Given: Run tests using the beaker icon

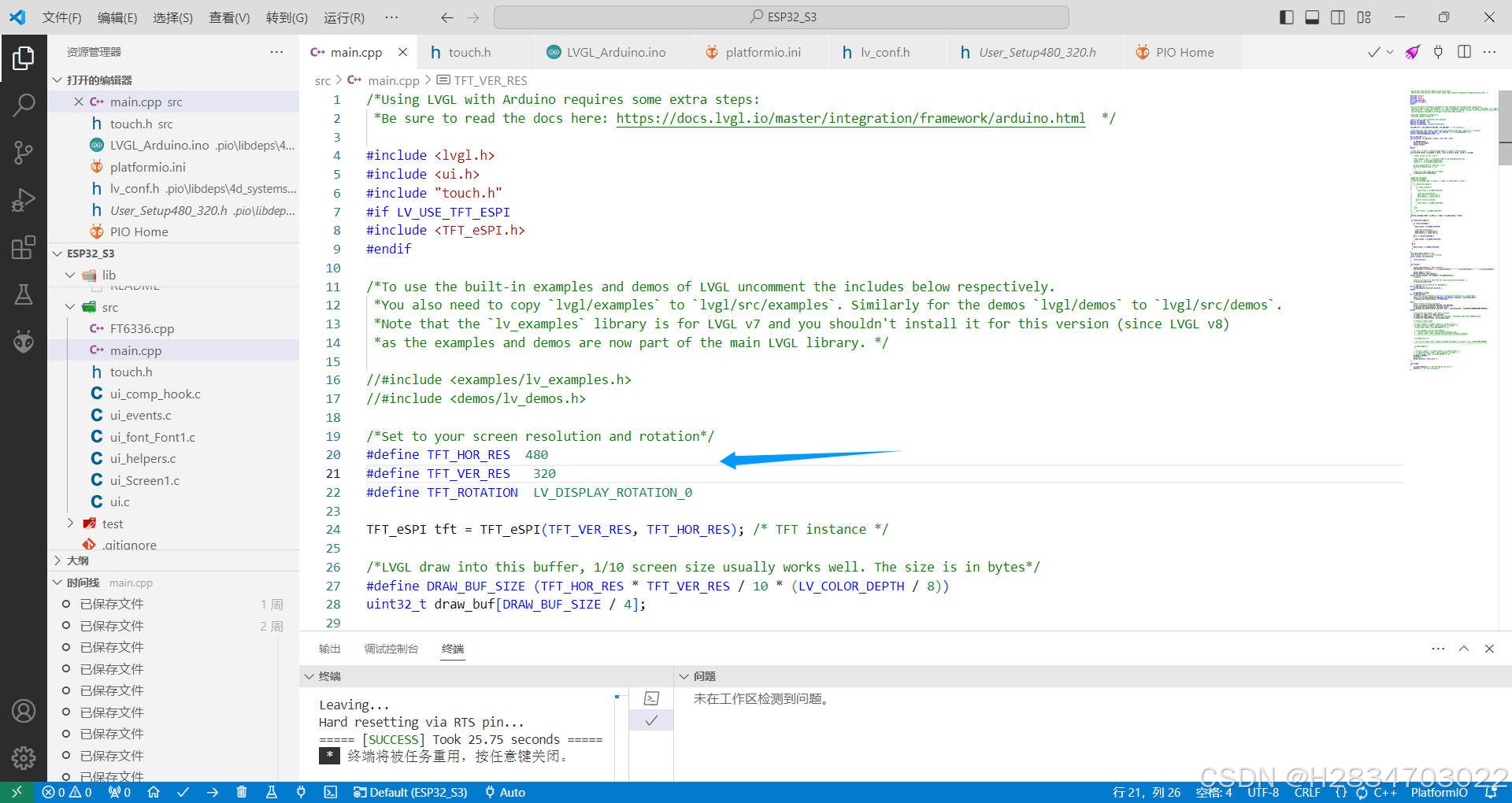Looking at the screenshot, I should tap(271, 792).
